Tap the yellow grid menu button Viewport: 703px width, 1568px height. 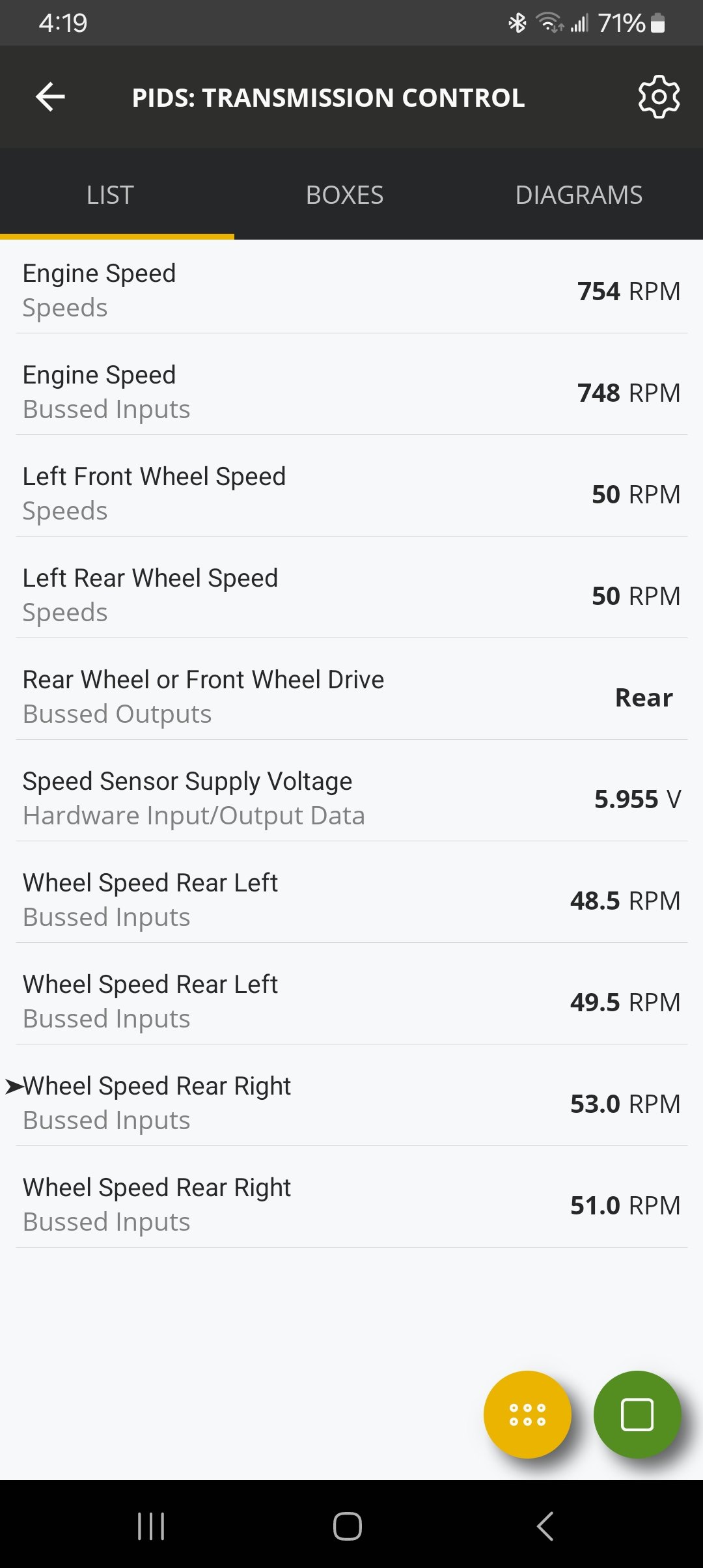point(527,1414)
